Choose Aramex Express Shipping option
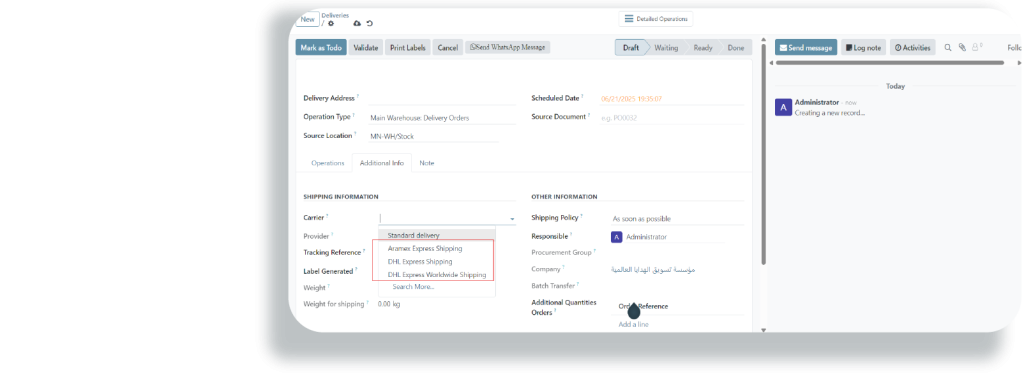 pyautogui.click(x=437, y=249)
